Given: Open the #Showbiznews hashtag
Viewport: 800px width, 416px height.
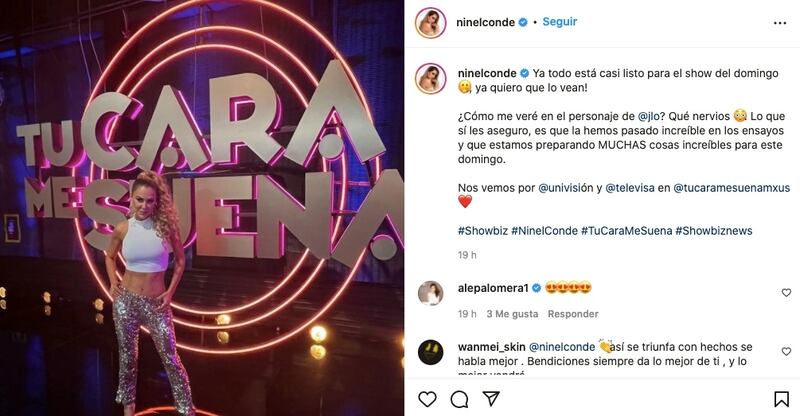Looking at the screenshot, I should click(x=714, y=231).
